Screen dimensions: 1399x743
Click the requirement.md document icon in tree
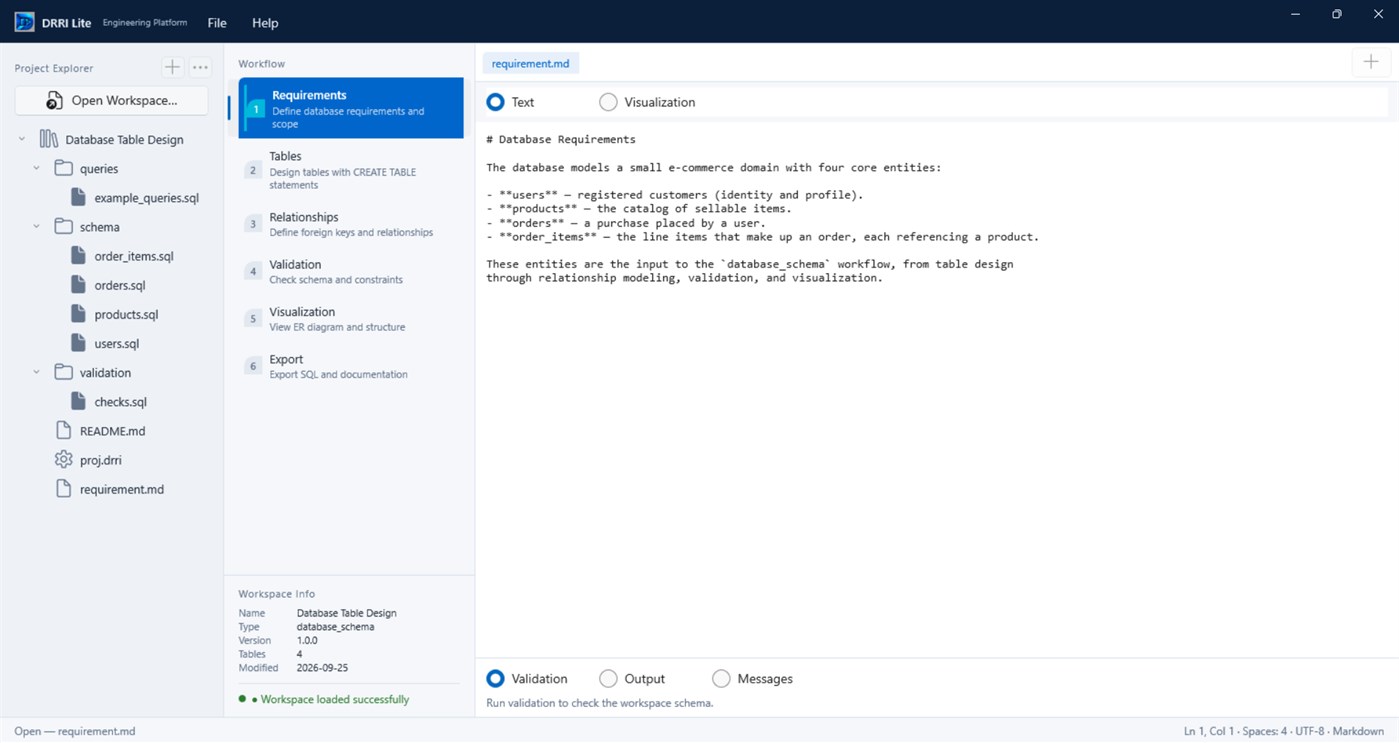click(x=63, y=488)
